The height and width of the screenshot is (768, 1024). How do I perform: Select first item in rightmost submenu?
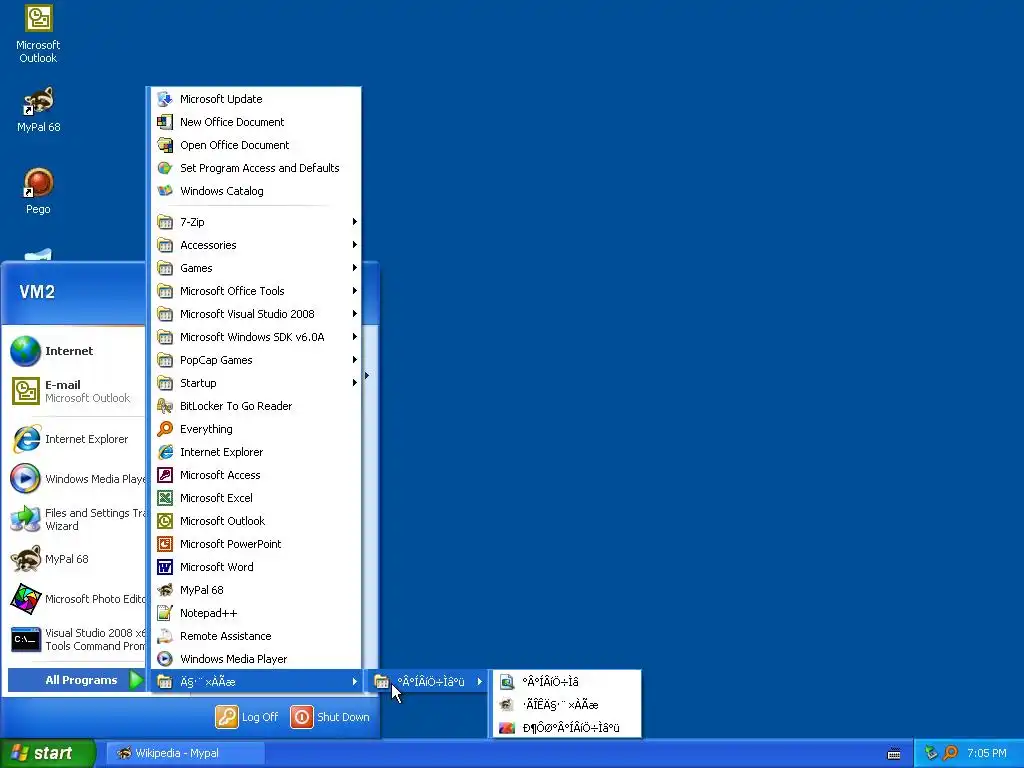tap(567, 682)
